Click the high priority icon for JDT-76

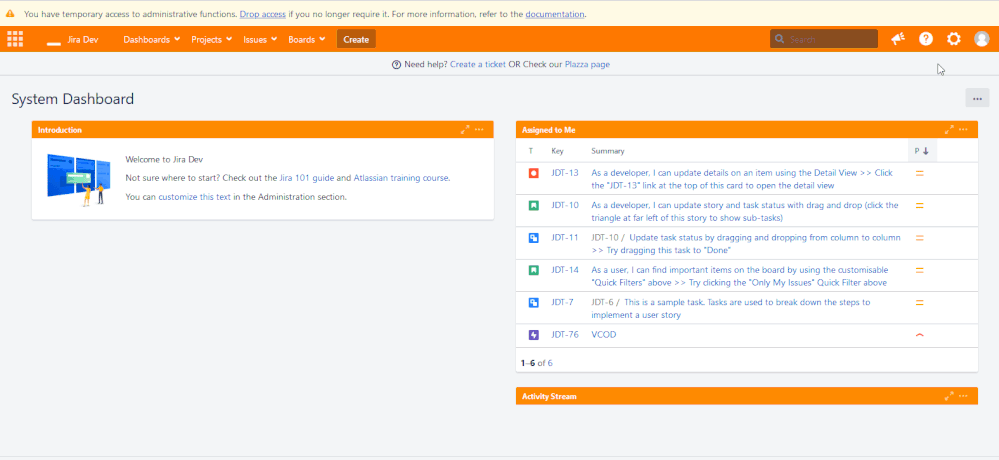919,334
